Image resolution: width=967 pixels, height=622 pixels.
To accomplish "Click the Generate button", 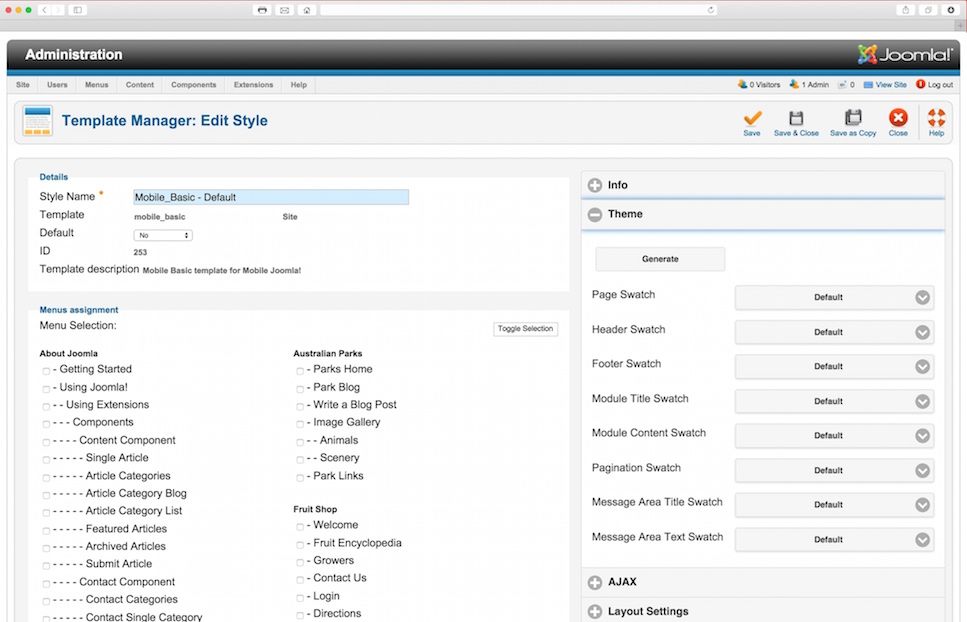I will tap(660, 259).
